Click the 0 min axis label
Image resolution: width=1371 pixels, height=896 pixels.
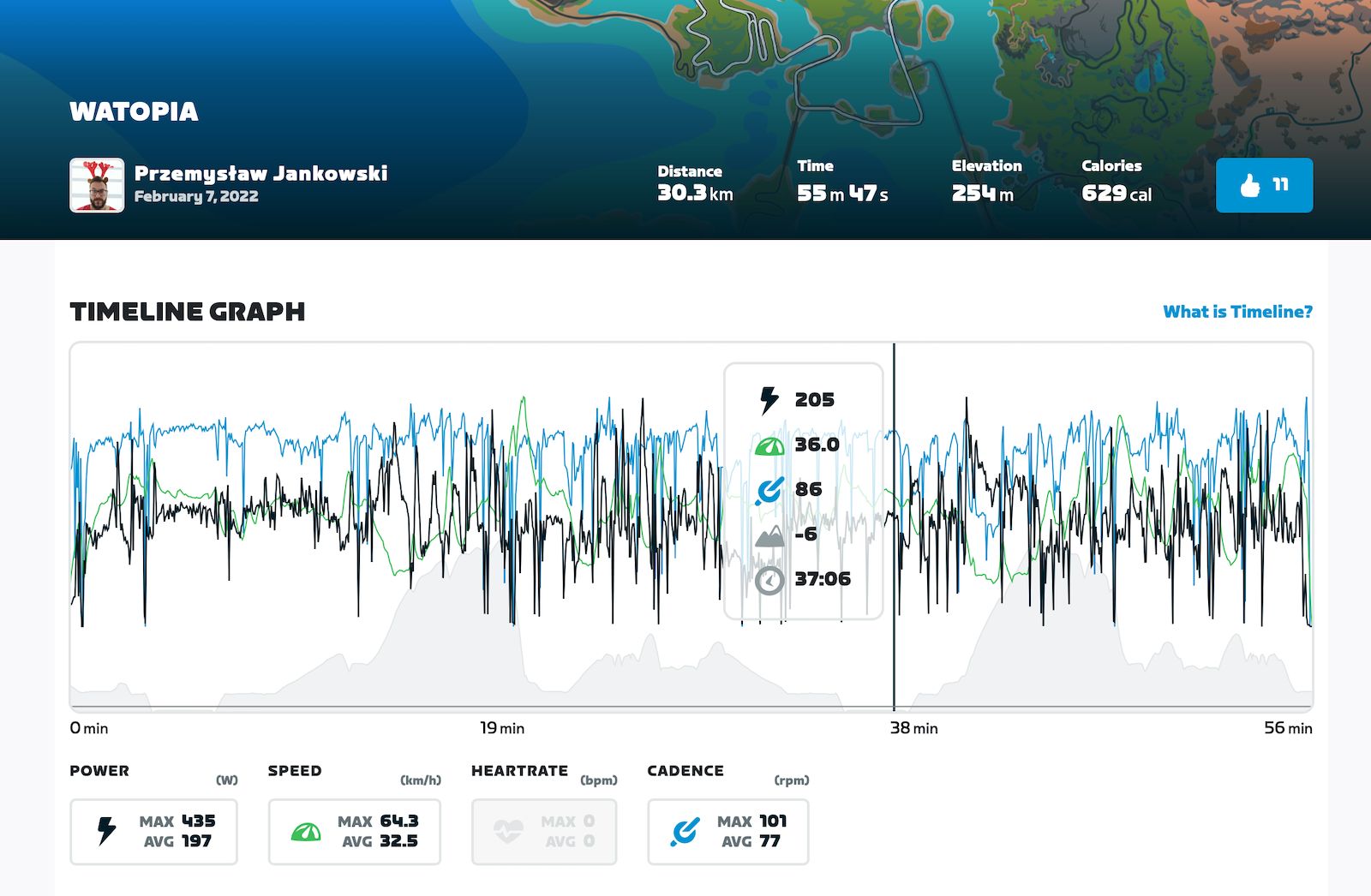(x=89, y=728)
